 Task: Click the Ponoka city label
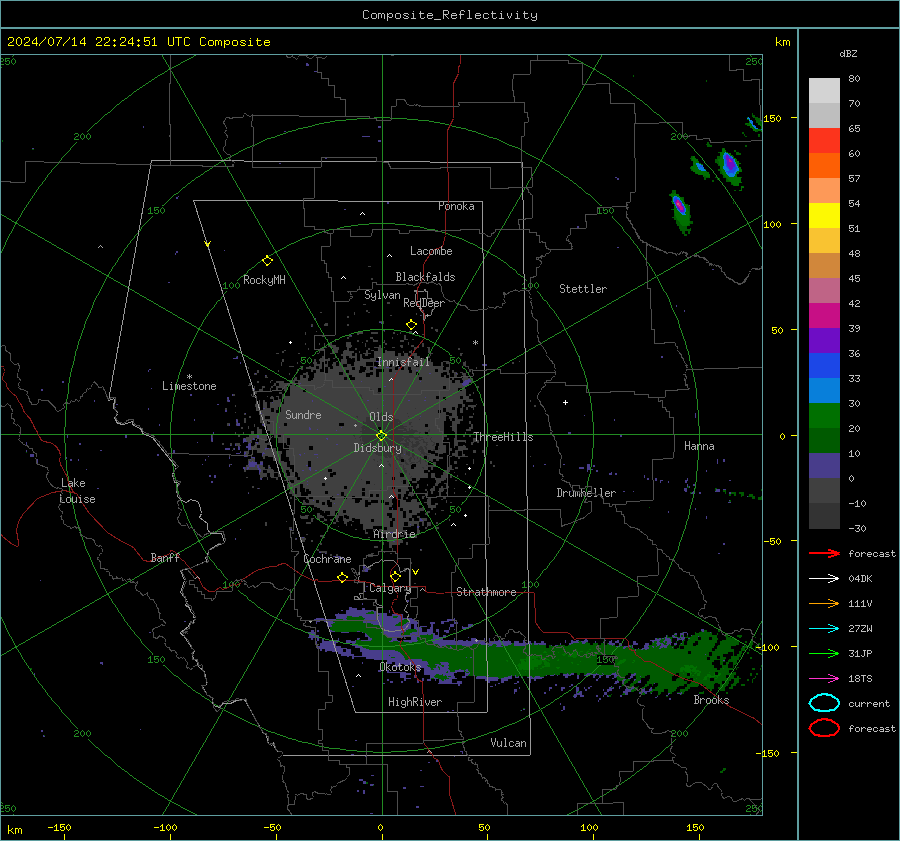[x=456, y=206]
